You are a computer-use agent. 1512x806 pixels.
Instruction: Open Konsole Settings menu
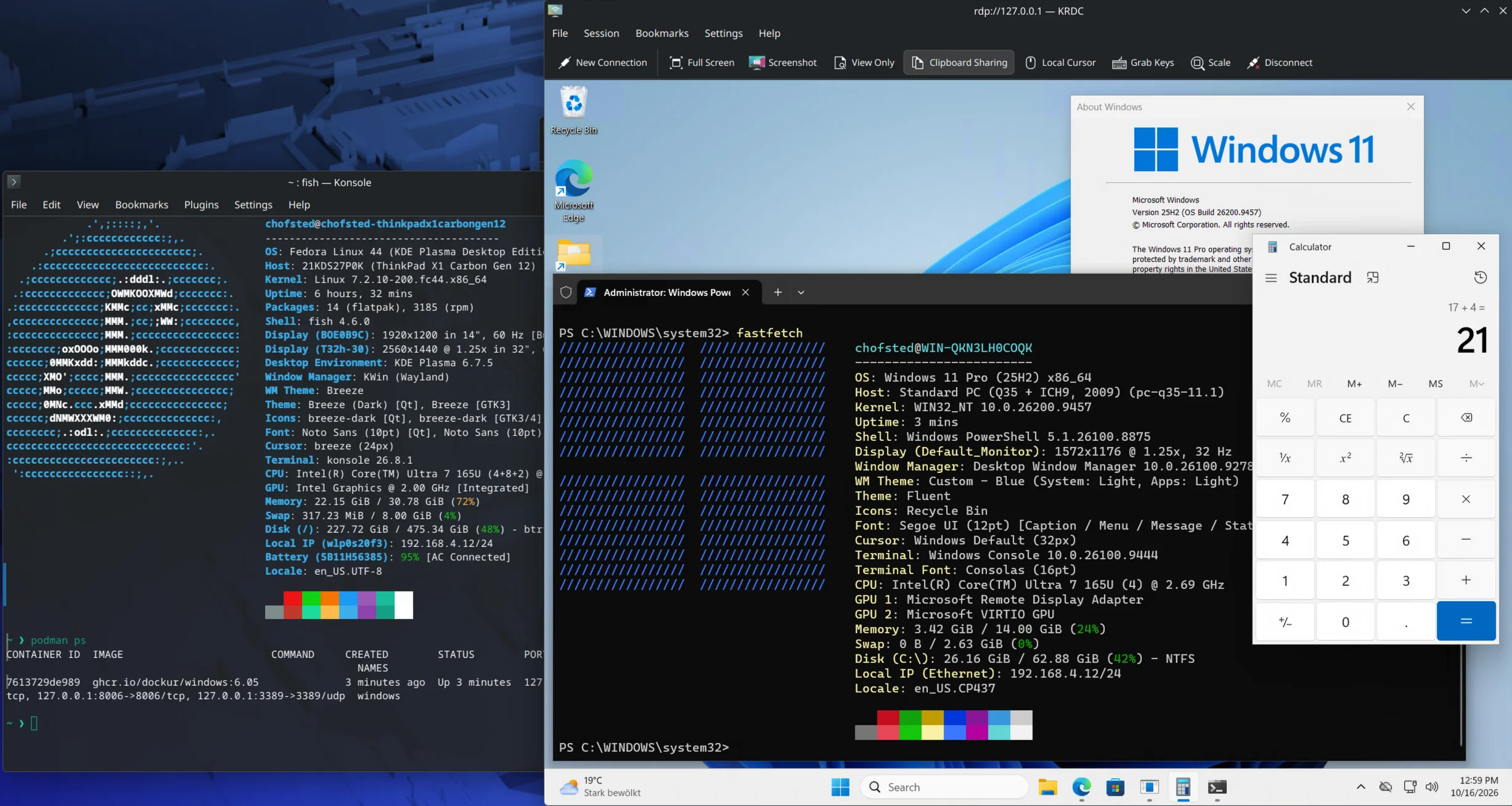click(253, 205)
